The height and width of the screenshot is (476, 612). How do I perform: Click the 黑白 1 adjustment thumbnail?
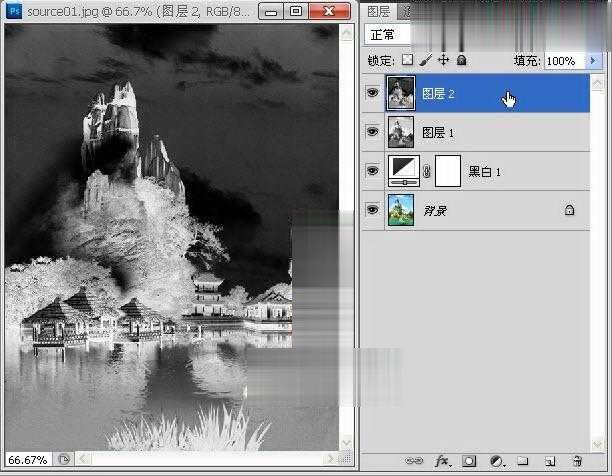404,171
